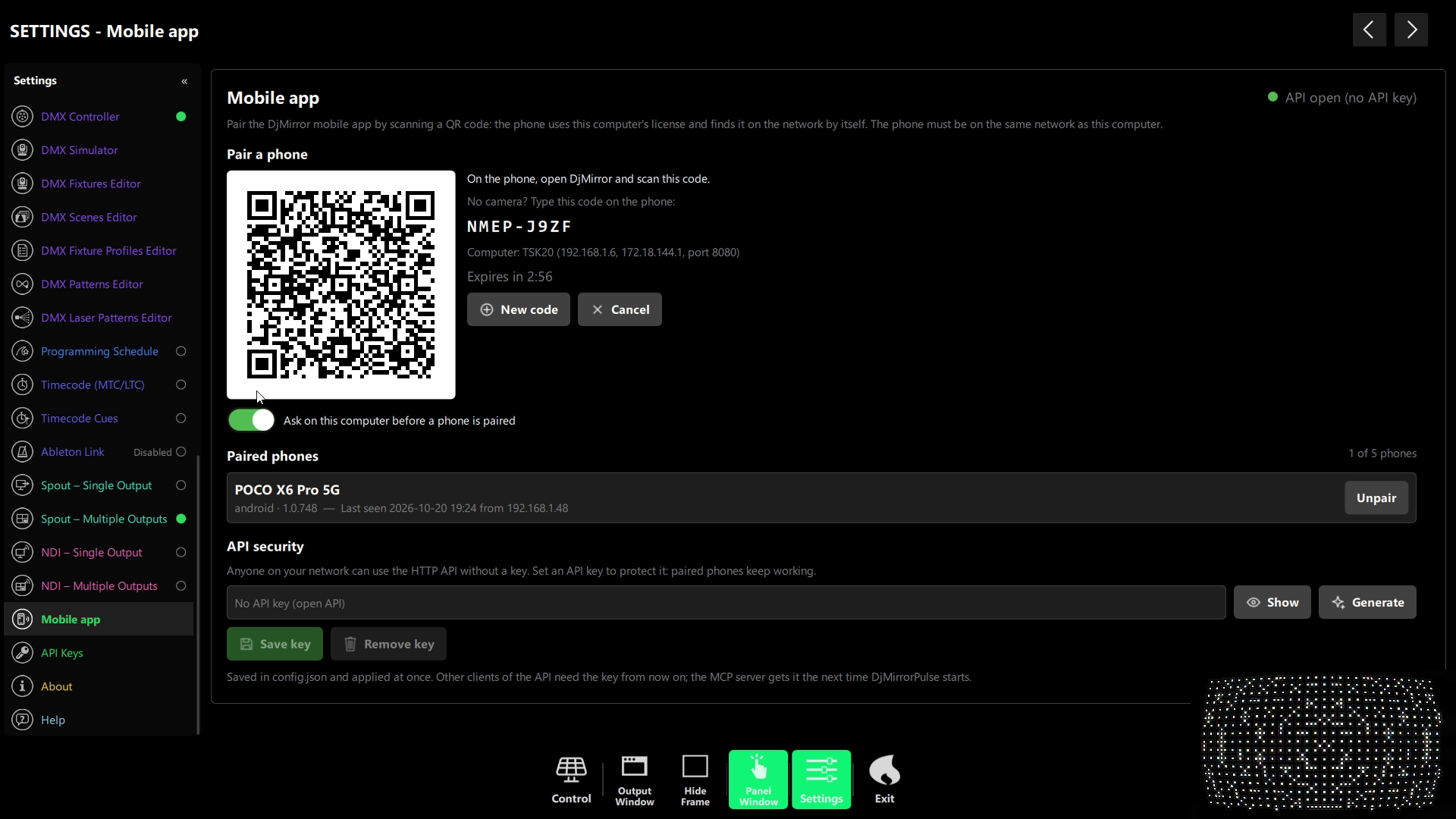Viewport: 1456px width, 819px height.
Task: Collapse the Settings sidebar
Action: coord(184,81)
